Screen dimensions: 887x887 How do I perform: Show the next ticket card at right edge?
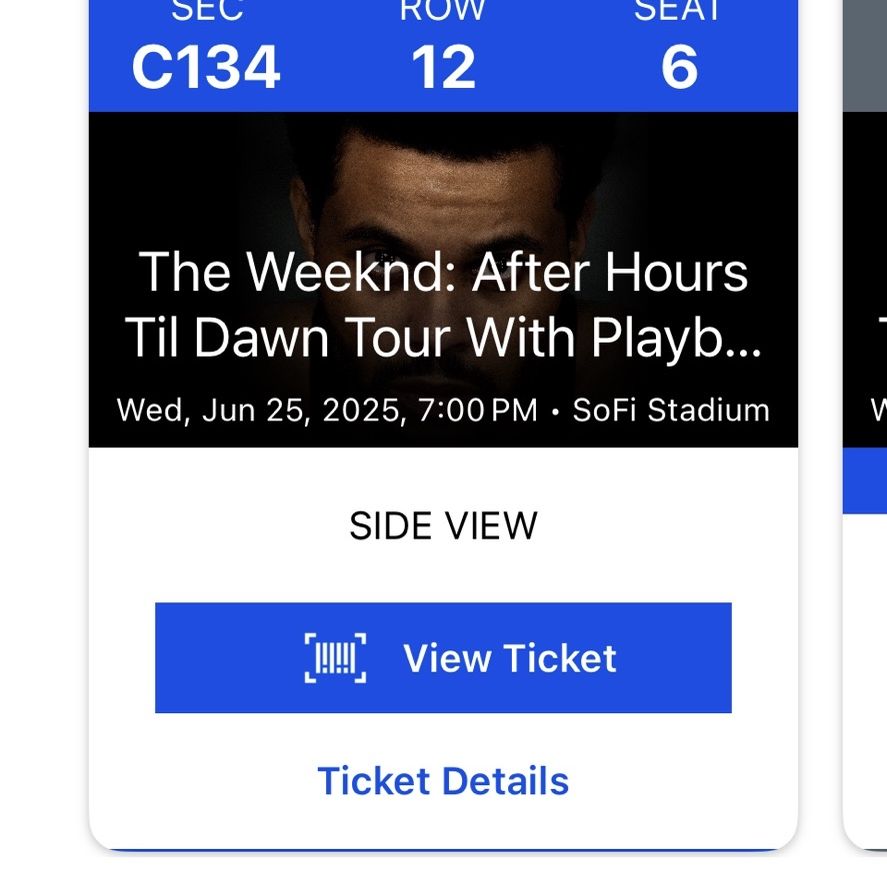(x=865, y=424)
